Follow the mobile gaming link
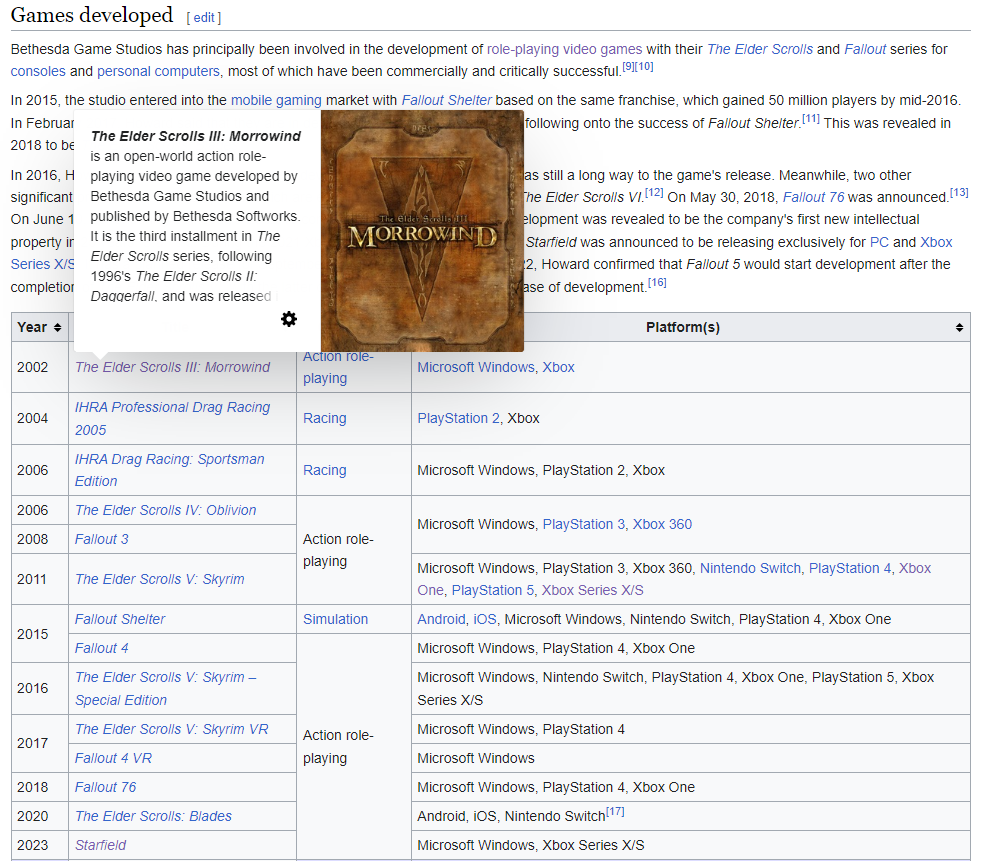Screen dimensions: 987x861 coord(276,100)
